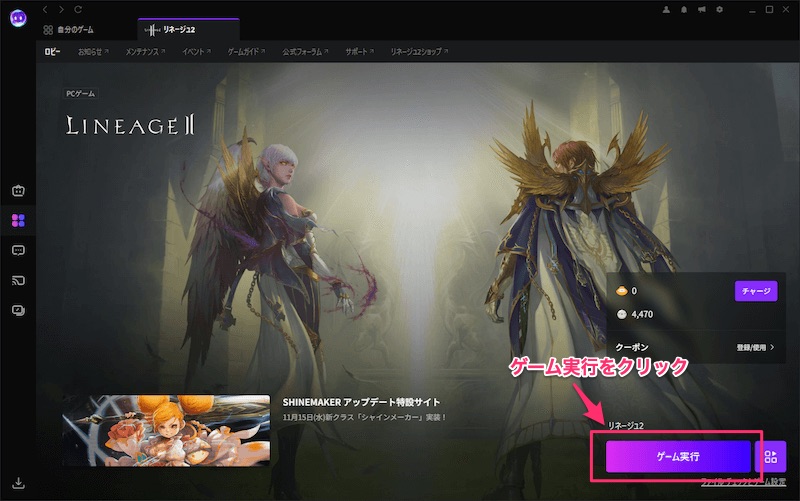Open the リネージュ2ショップ menu link

coord(419,52)
